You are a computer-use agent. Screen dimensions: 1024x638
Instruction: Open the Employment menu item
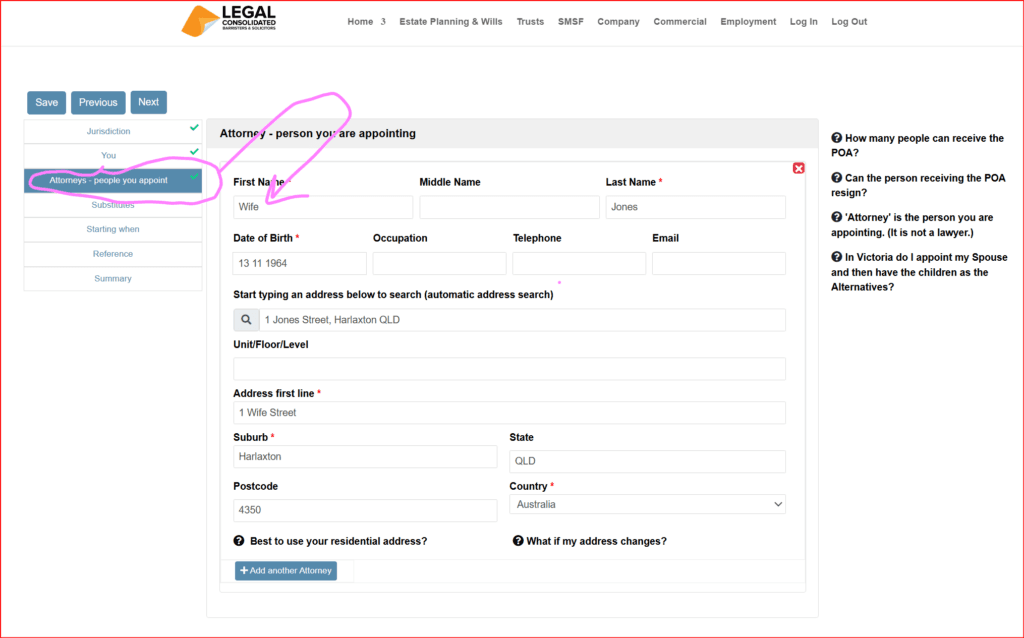pyautogui.click(x=748, y=22)
